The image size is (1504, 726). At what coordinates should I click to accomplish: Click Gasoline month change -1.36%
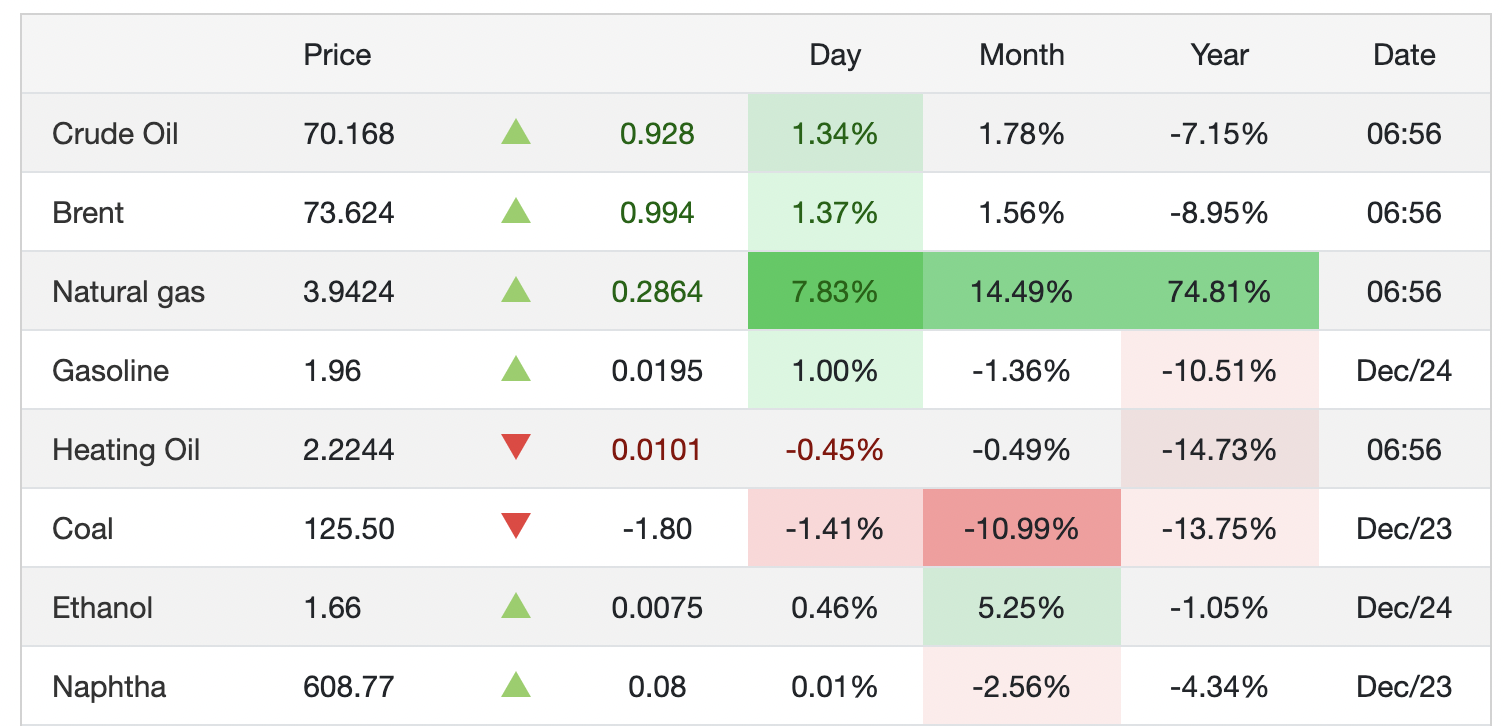pos(1022,371)
